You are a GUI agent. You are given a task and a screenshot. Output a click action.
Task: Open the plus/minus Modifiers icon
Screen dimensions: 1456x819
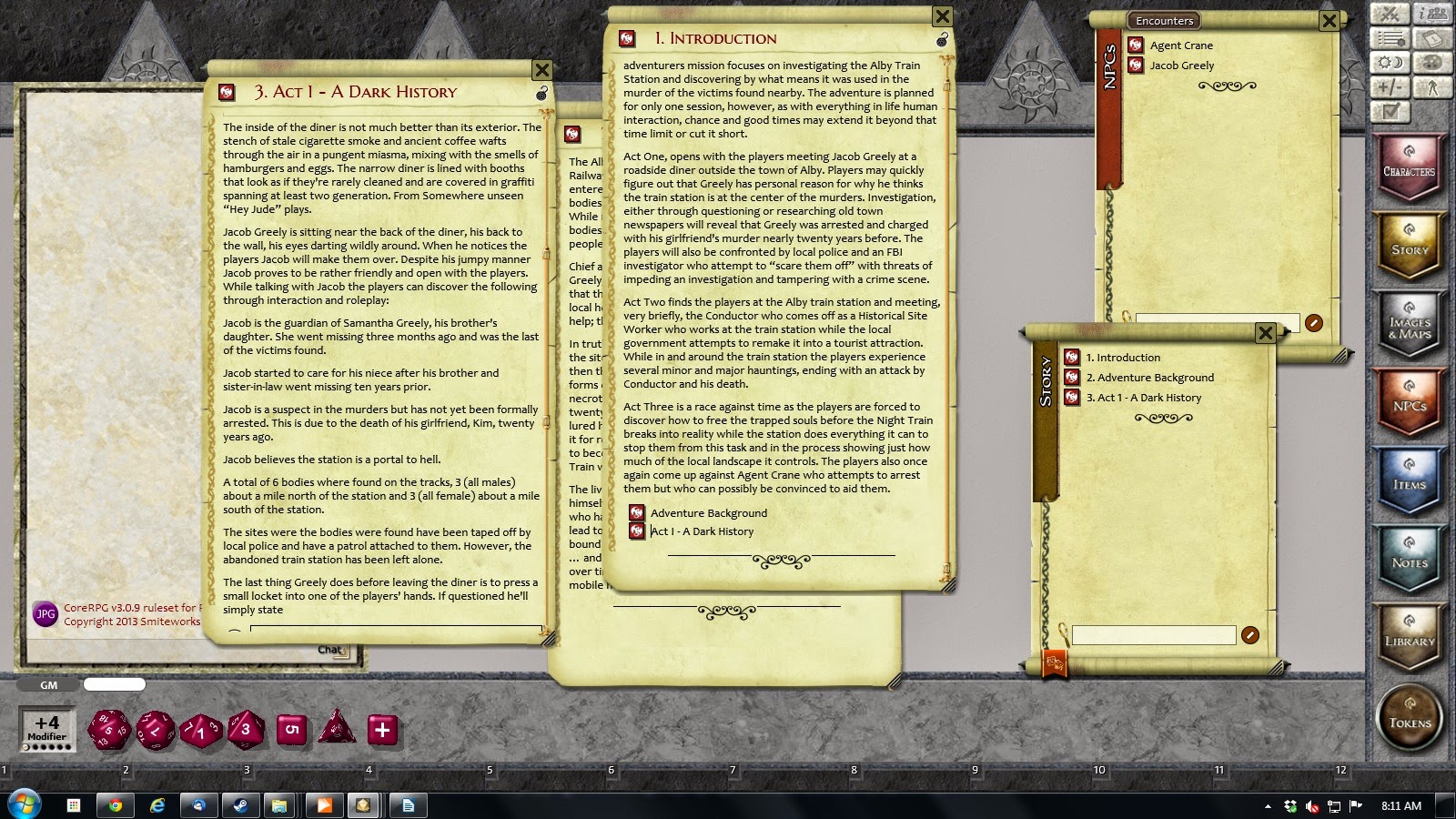coord(1390,87)
